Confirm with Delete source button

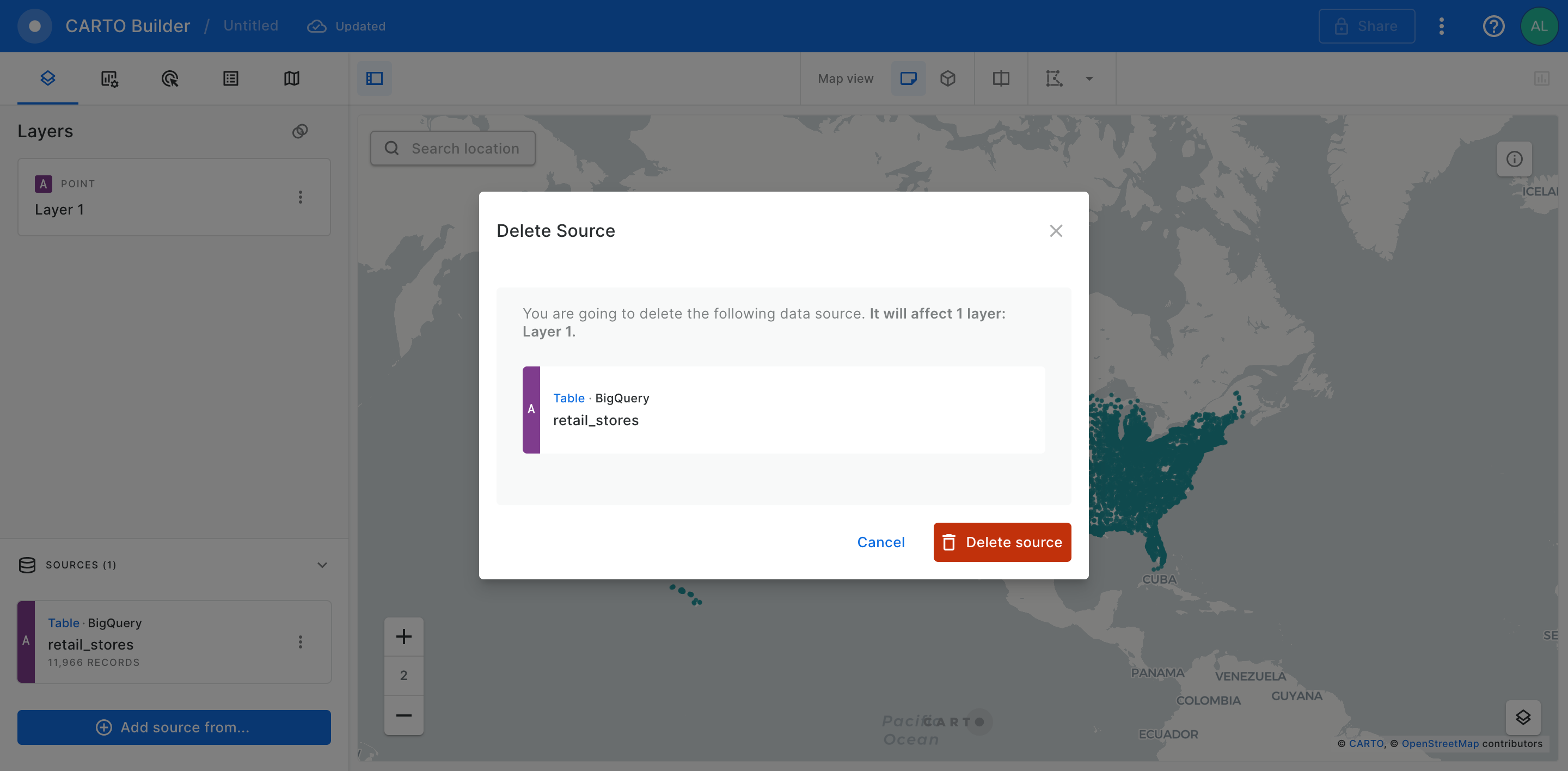[1001, 542]
